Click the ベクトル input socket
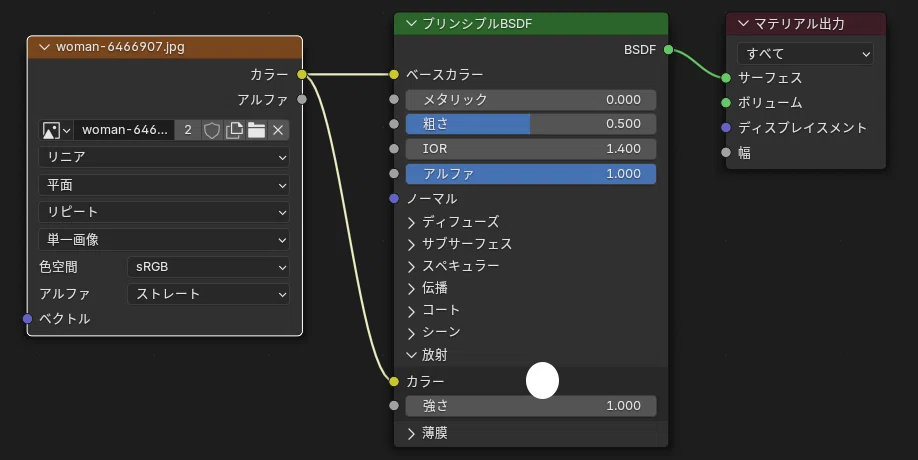The width and height of the screenshot is (918, 460). point(28,318)
